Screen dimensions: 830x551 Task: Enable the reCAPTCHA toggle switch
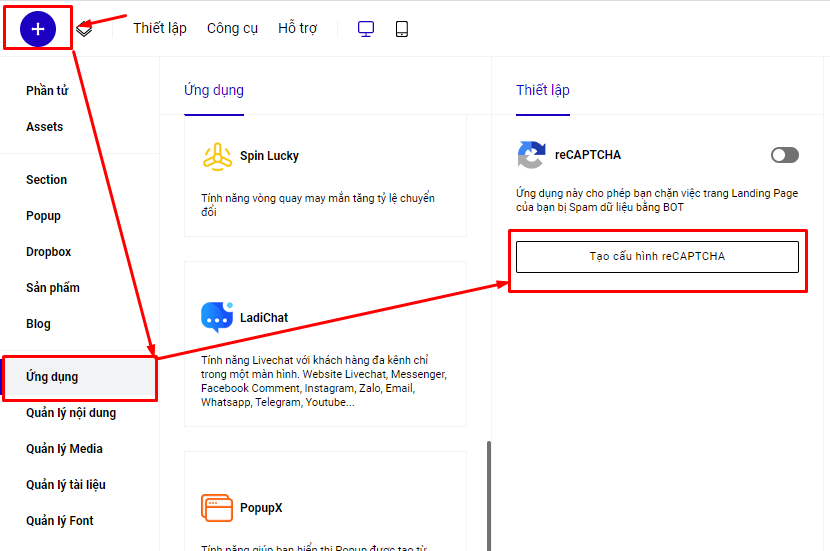785,155
